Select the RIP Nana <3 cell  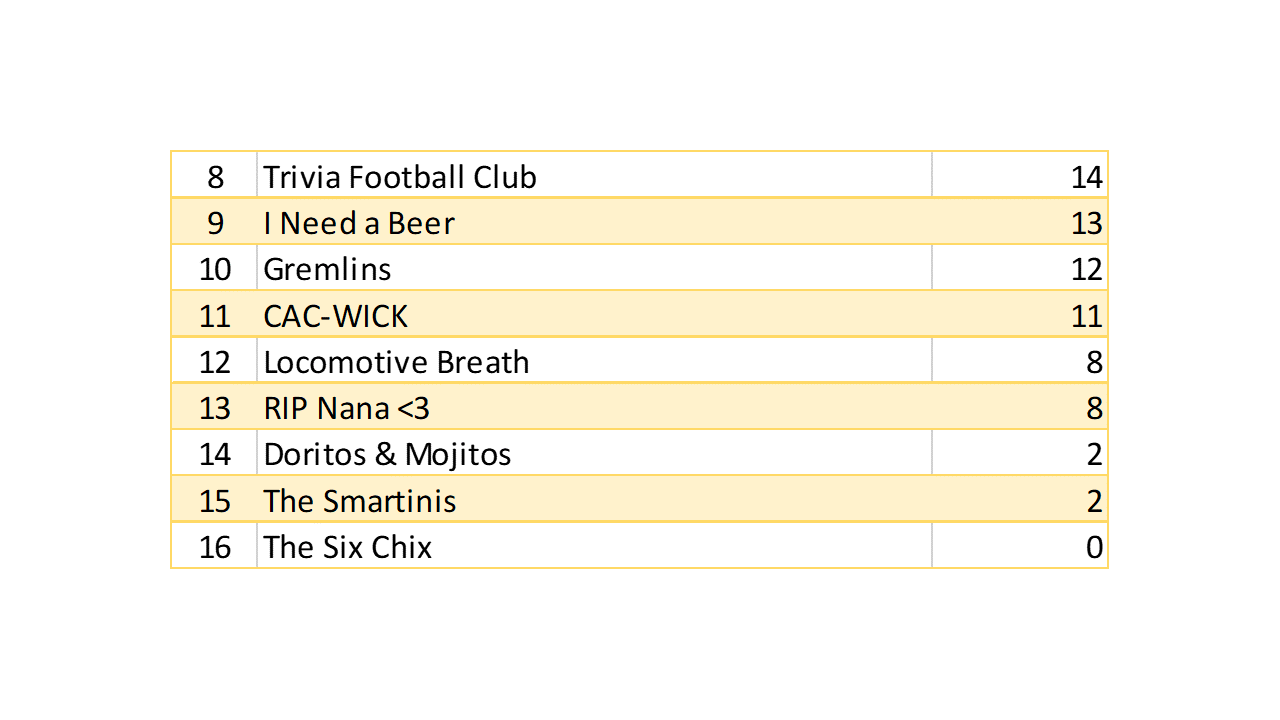(346, 408)
